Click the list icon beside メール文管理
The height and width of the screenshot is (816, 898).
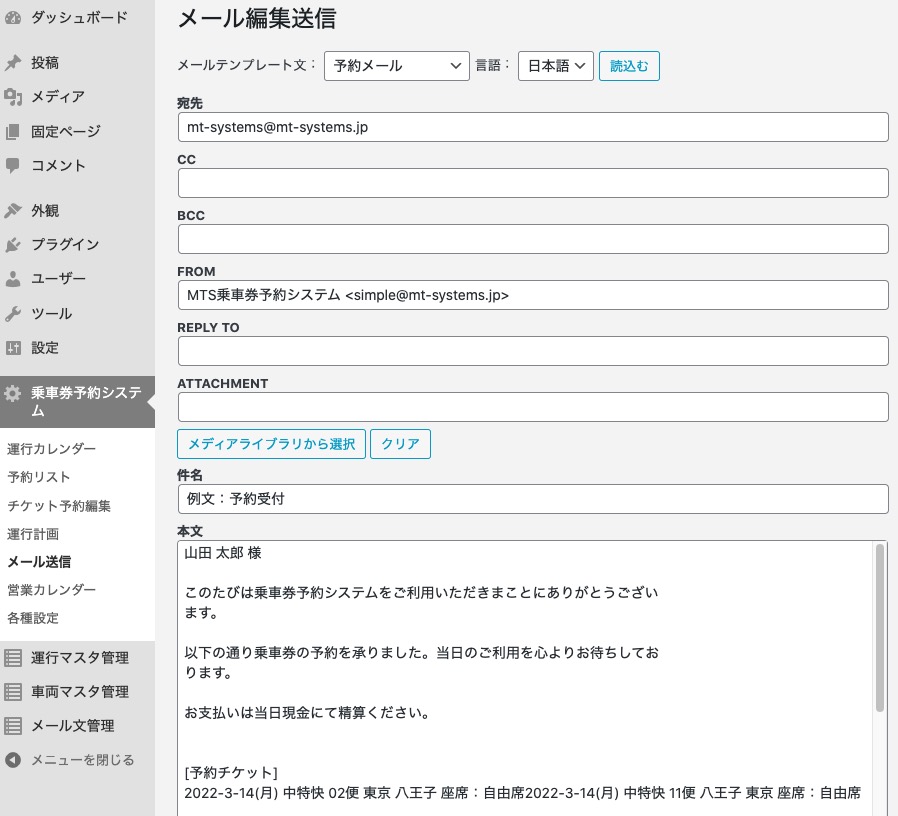click(13, 726)
